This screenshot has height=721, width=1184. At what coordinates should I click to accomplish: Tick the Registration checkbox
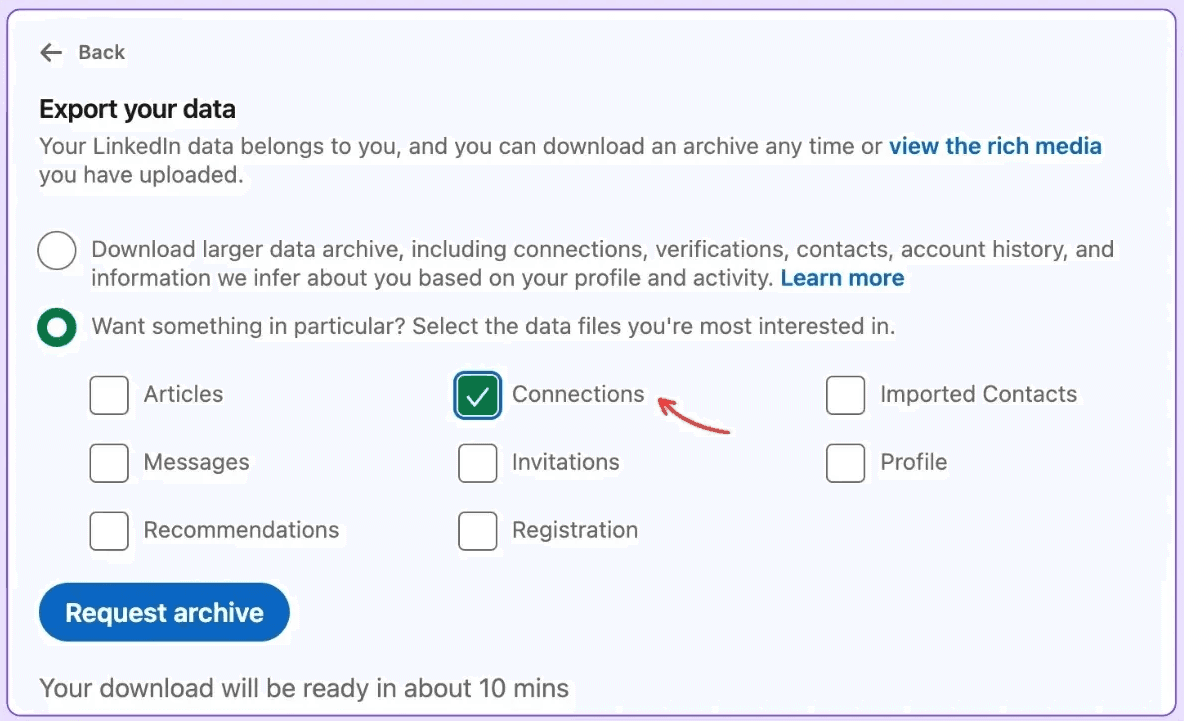(x=477, y=531)
